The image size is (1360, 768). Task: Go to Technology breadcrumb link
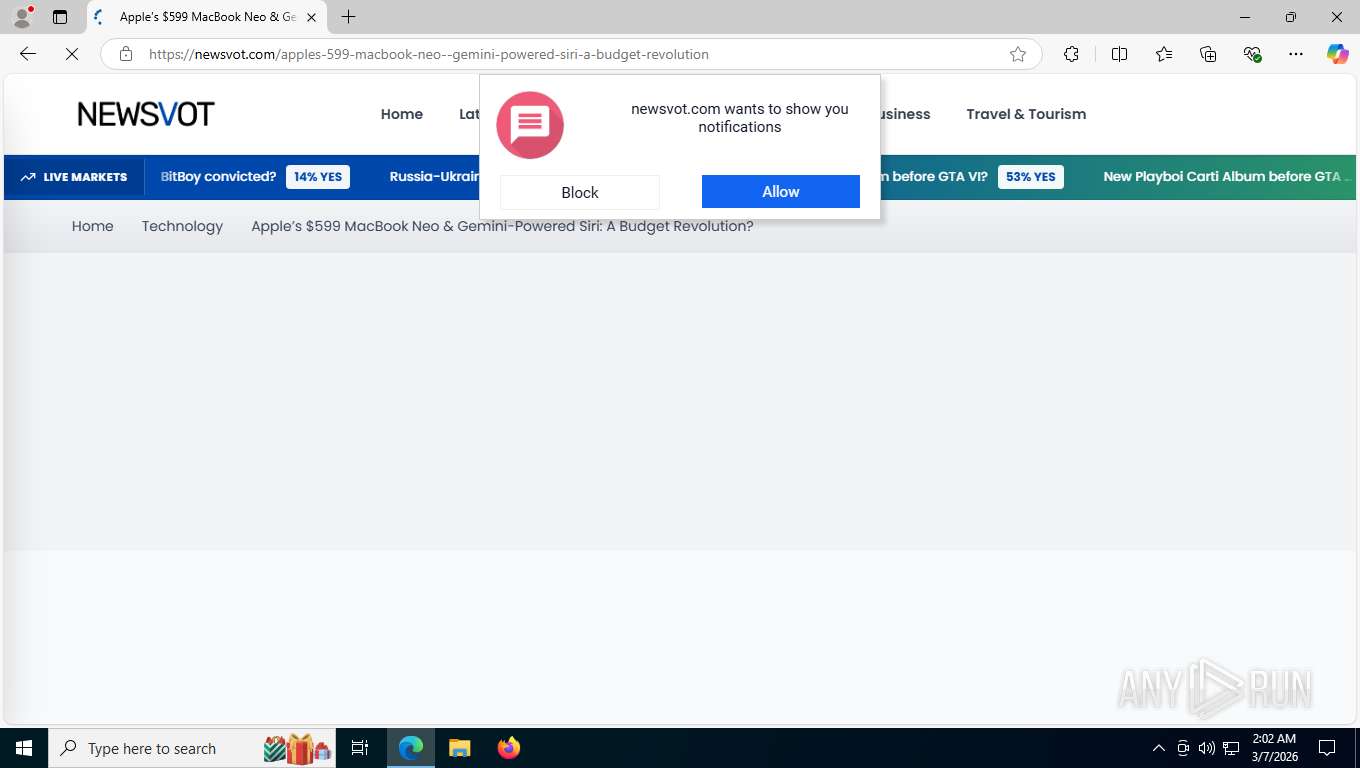(x=182, y=226)
